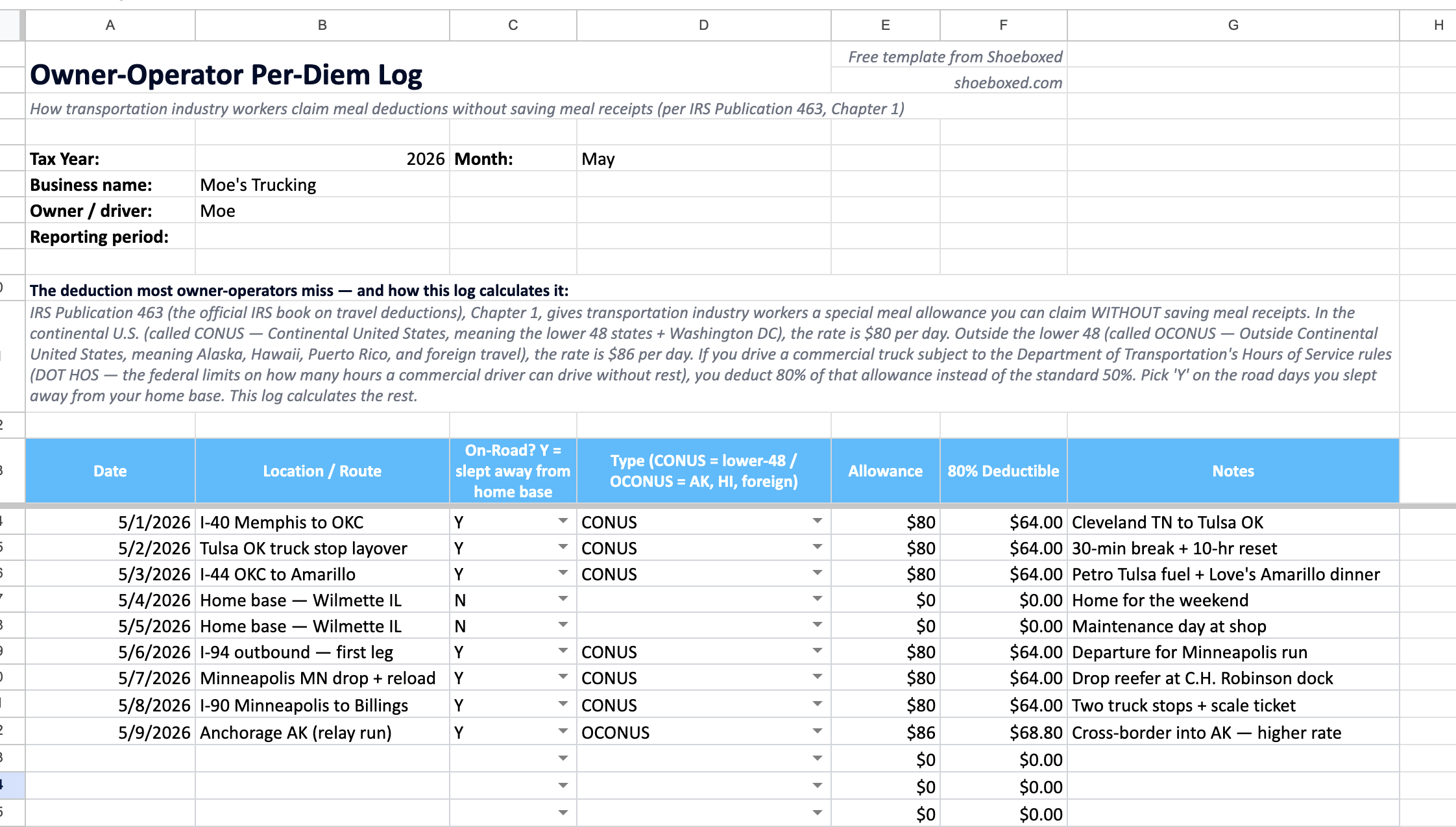Select the Anchorage AK (relay run) cell

[x=322, y=732]
